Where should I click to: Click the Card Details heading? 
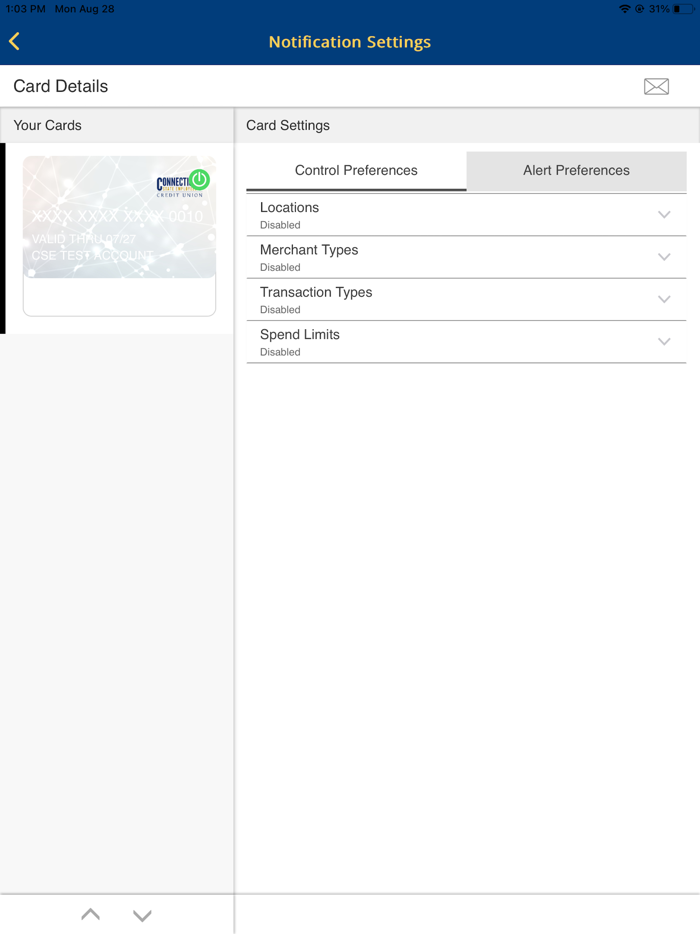tap(61, 86)
